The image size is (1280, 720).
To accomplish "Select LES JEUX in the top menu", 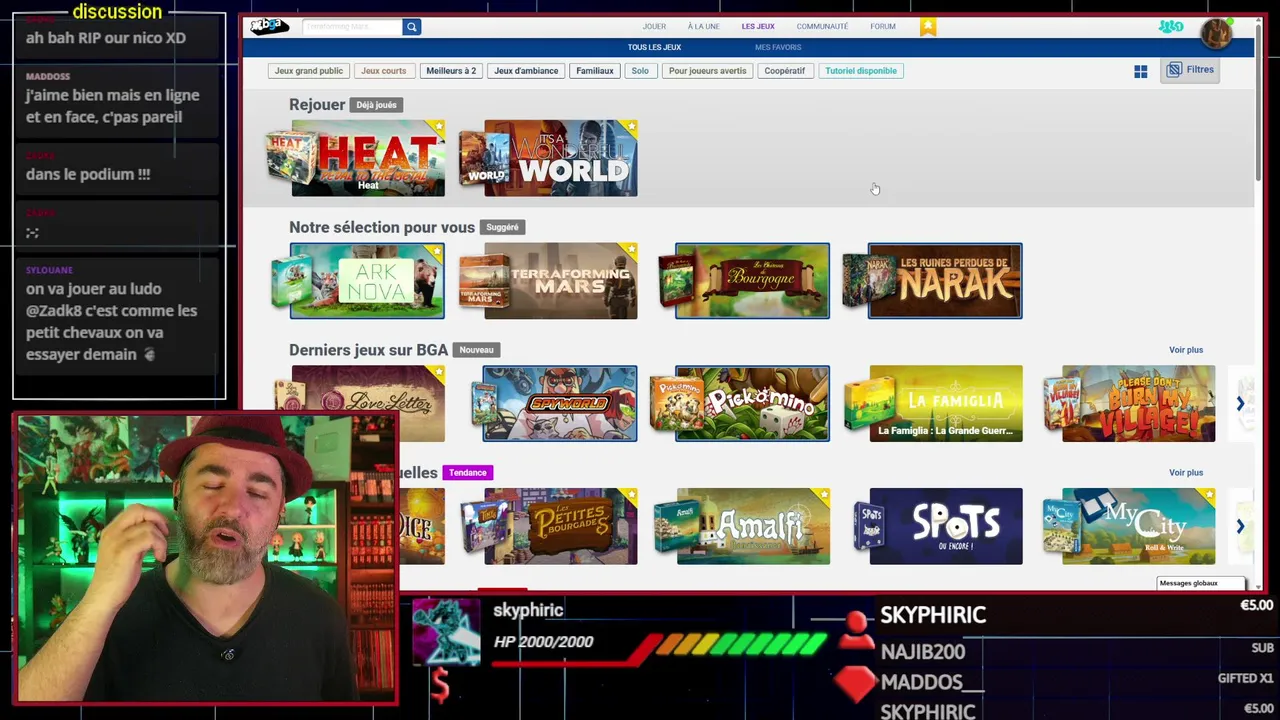I will 758,27.
